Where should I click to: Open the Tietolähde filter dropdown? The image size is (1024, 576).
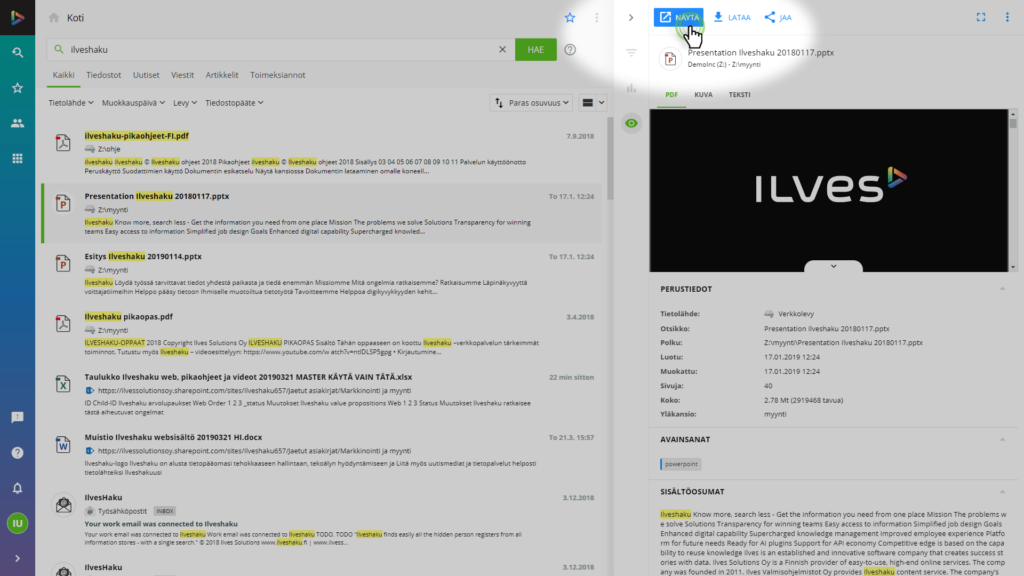pos(71,103)
